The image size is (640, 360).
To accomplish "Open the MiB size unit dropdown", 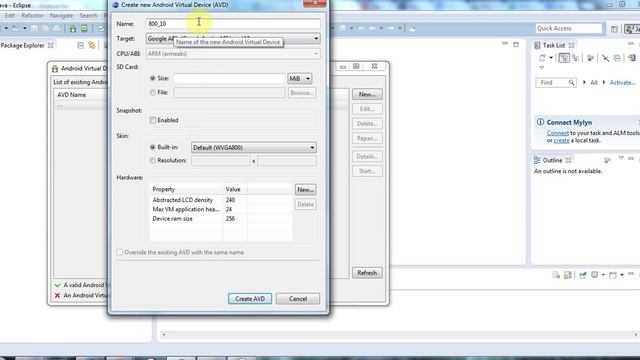I will (300, 78).
